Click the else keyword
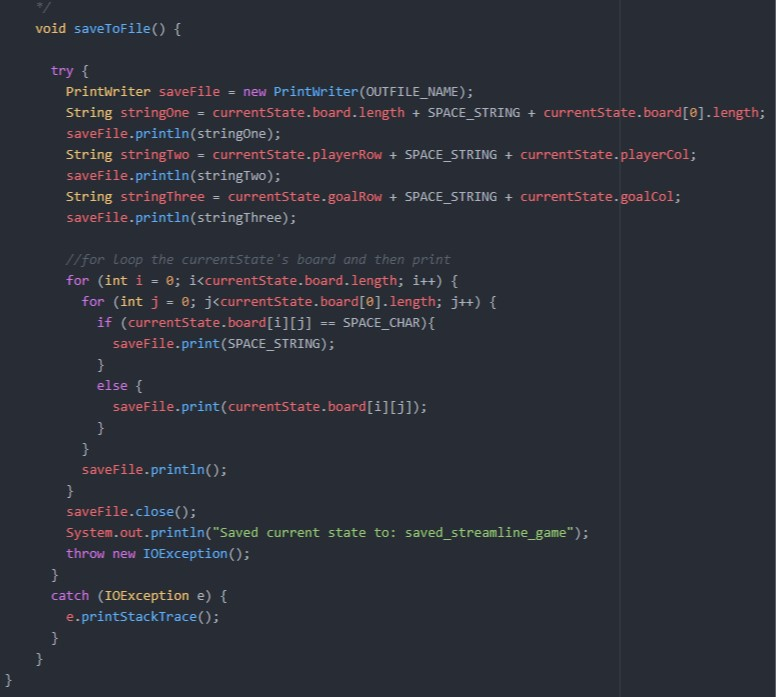This screenshot has height=697, width=776. point(112,386)
